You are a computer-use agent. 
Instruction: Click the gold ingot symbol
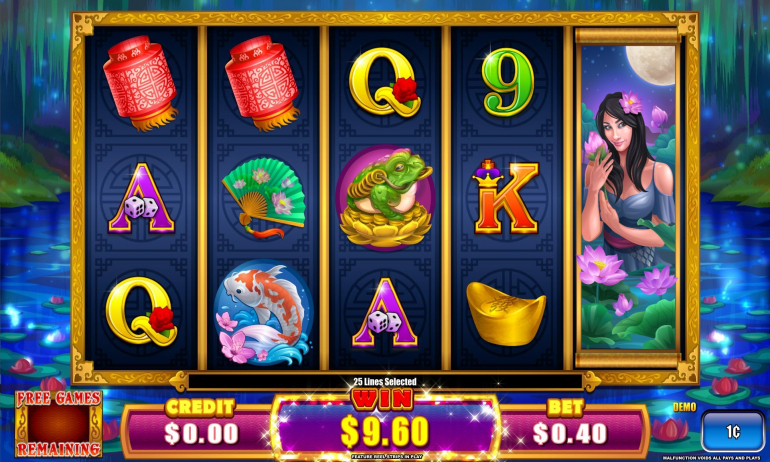tap(506, 313)
